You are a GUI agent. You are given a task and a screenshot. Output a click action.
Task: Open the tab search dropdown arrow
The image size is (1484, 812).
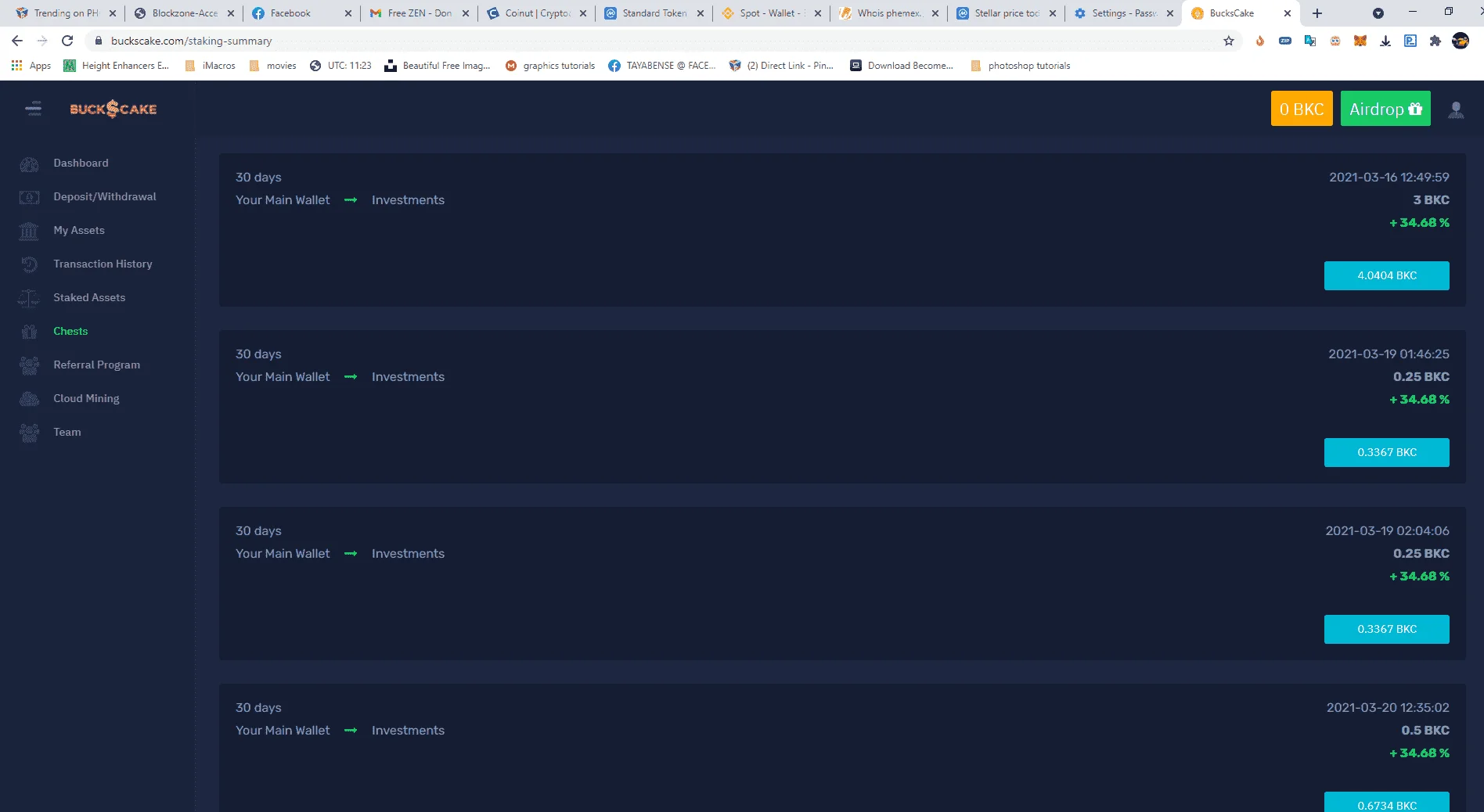pos(1378,13)
